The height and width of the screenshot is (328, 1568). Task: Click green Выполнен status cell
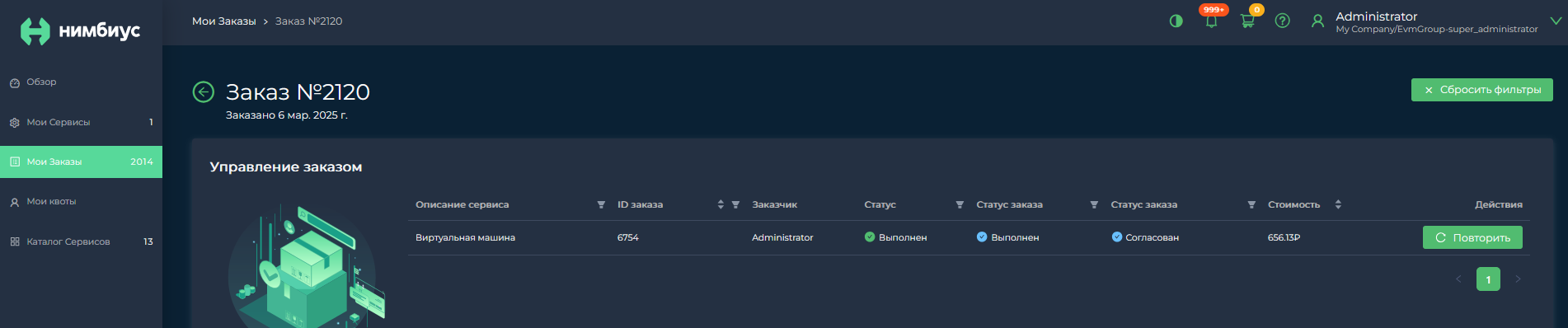pos(895,237)
